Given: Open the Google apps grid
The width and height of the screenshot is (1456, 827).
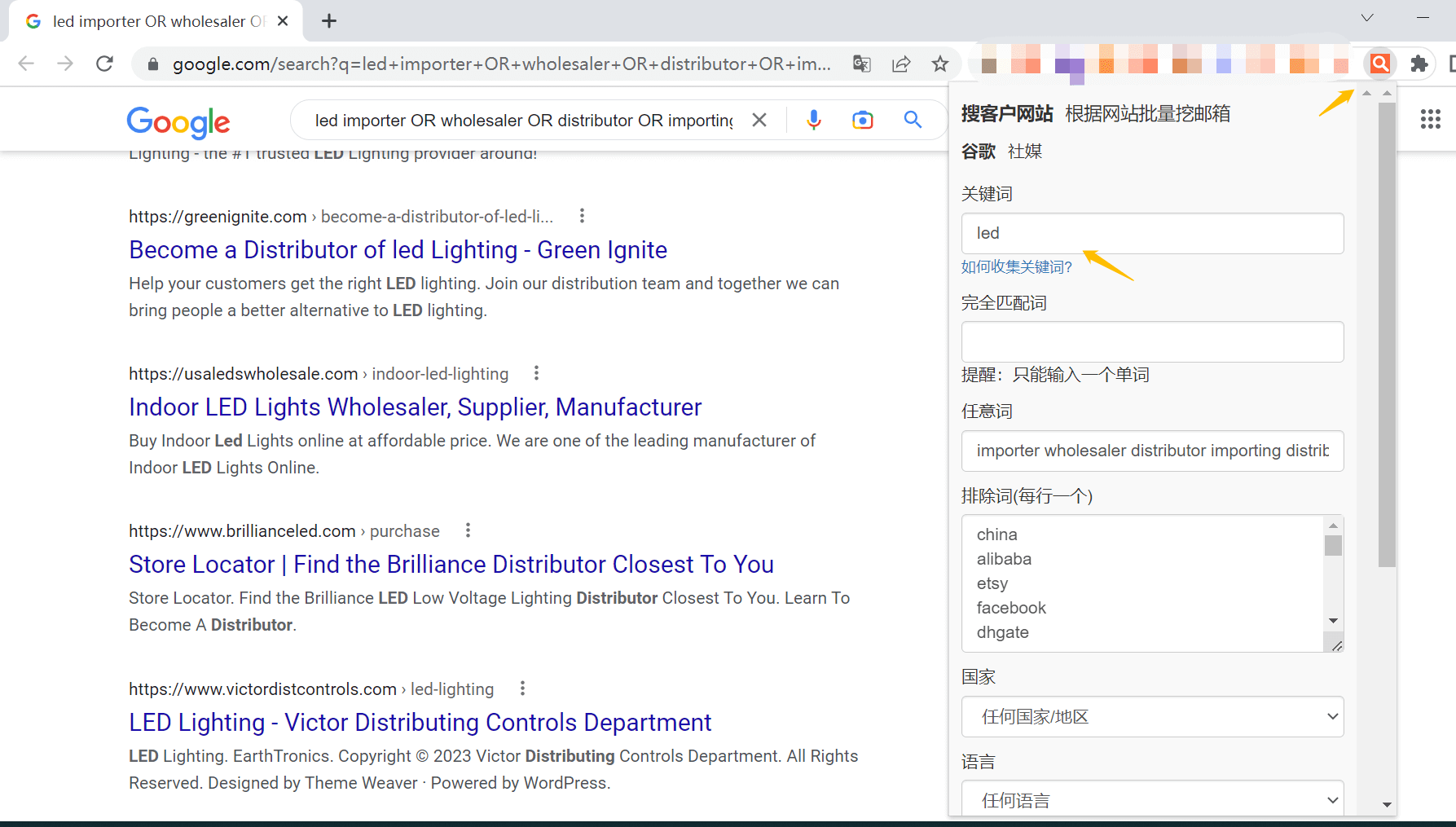Looking at the screenshot, I should [x=1431, y=119].
